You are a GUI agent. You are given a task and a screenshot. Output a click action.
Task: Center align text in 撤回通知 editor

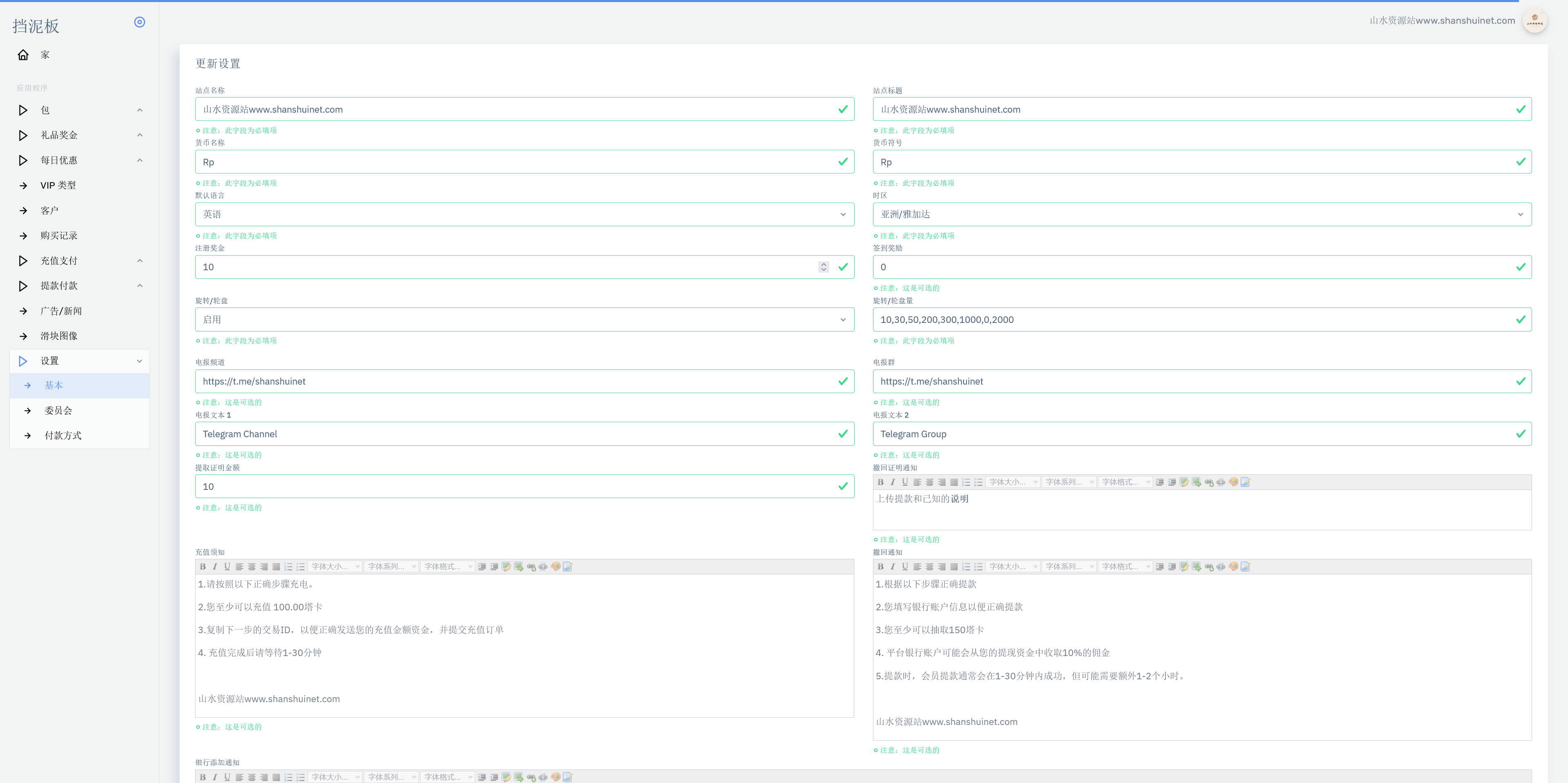(929, 566)
